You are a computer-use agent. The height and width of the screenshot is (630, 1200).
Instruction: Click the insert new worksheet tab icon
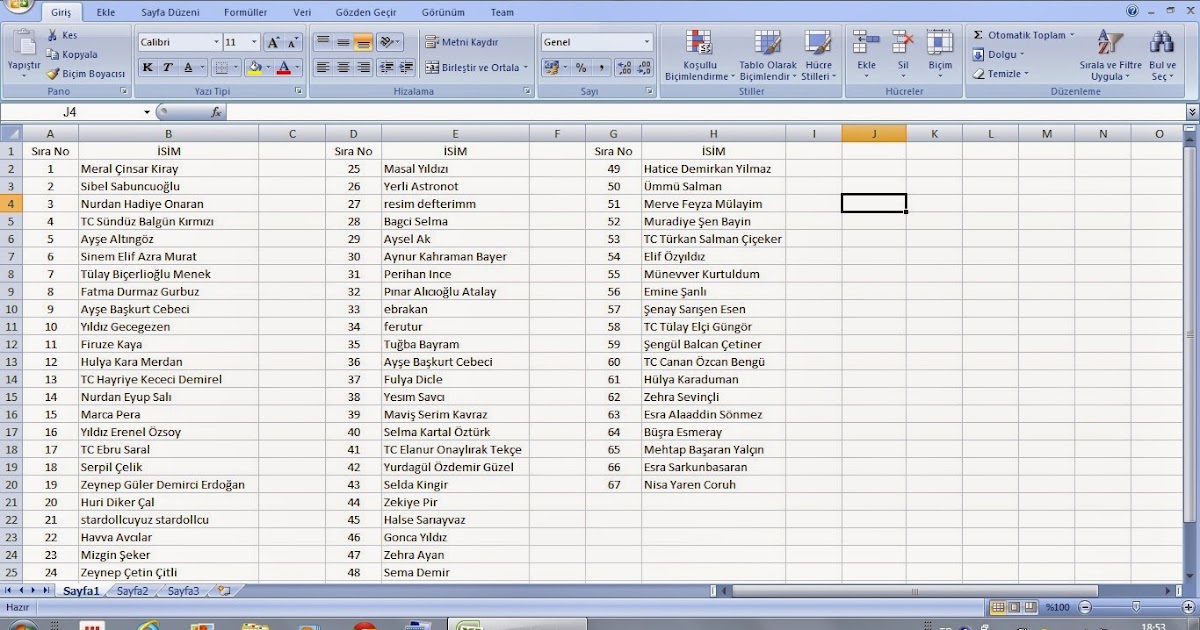pos(224,591)
